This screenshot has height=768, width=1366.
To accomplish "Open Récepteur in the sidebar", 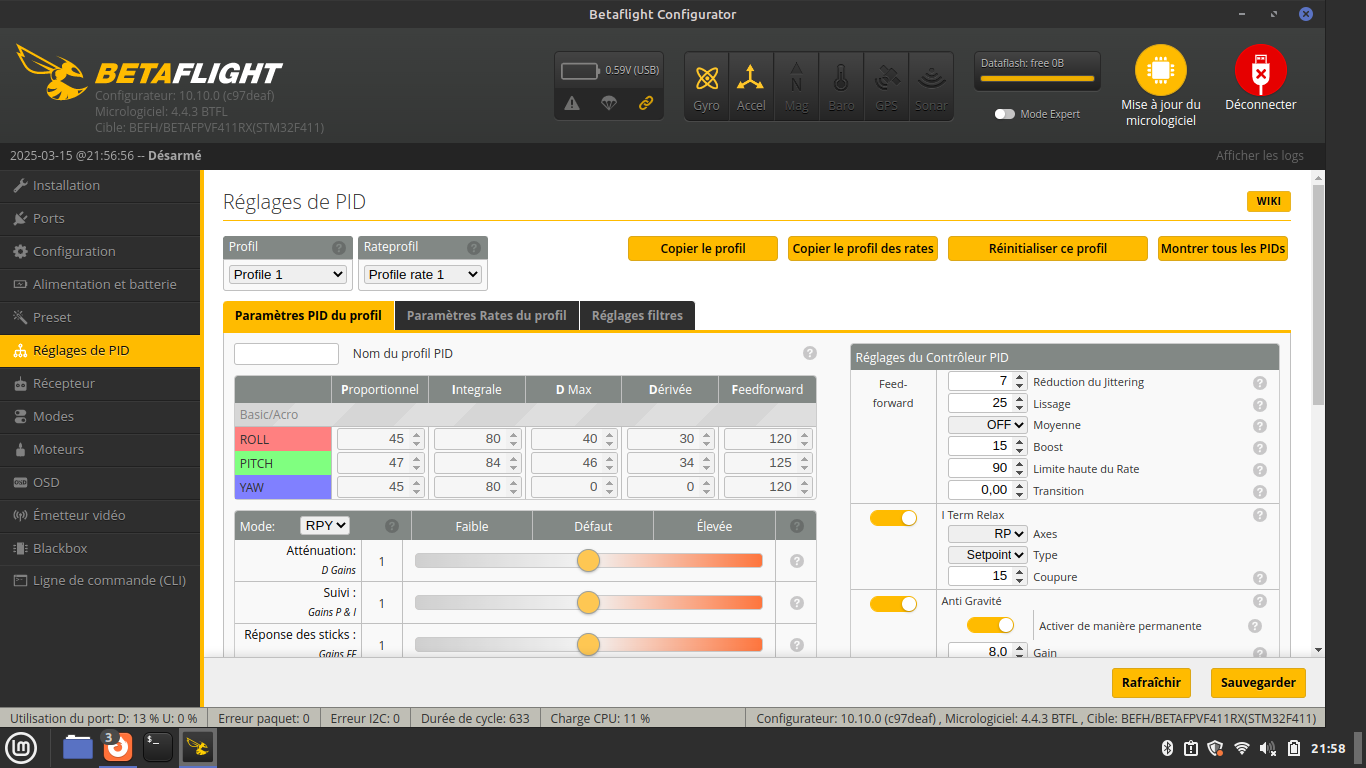I will pos(64,383).
